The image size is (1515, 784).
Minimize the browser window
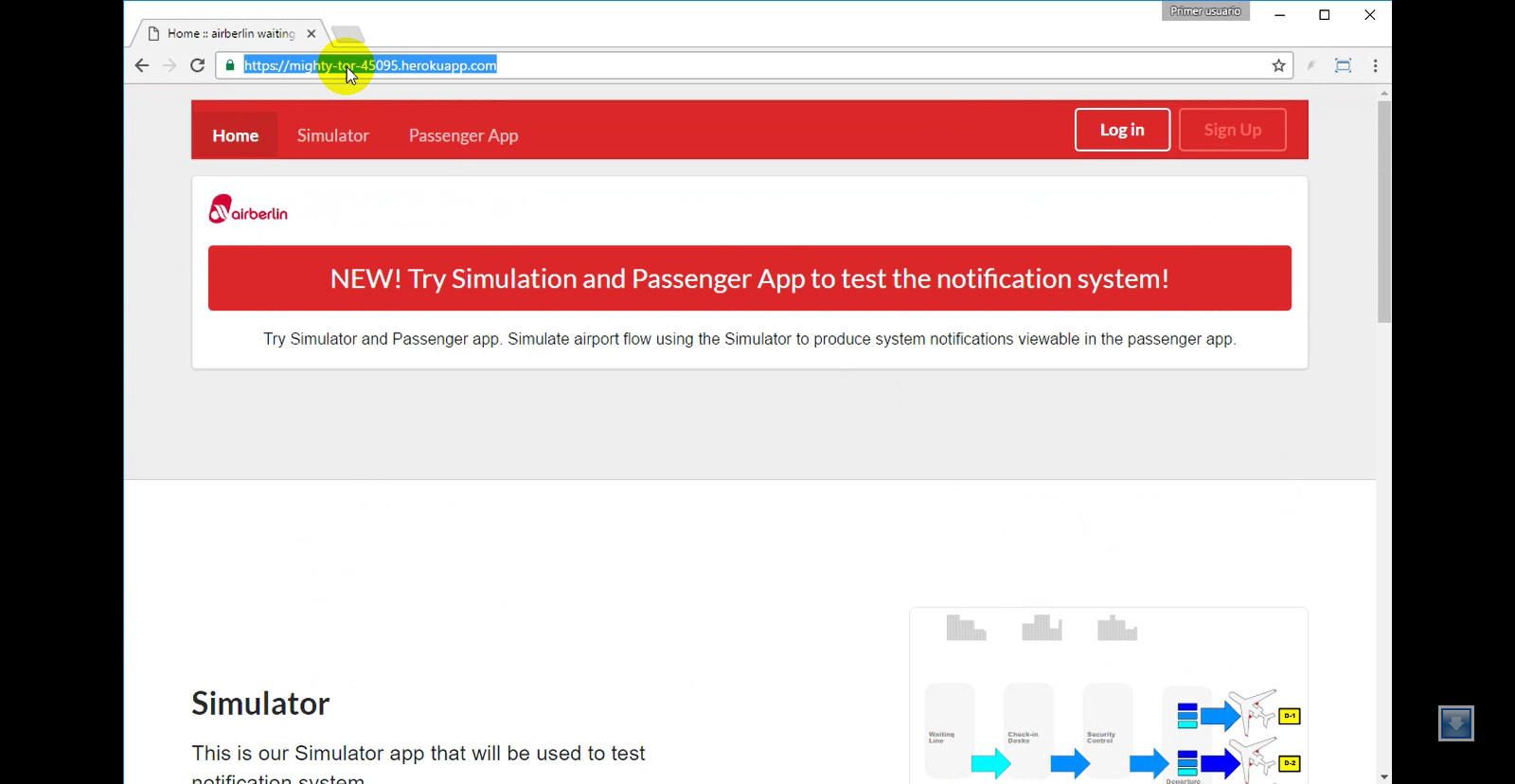(x=1279, y=14)
